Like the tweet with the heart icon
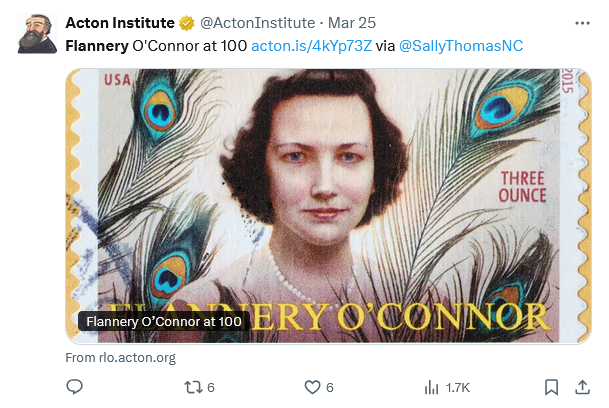This screenshot has height=408, width=609. (x=311, y=387)
